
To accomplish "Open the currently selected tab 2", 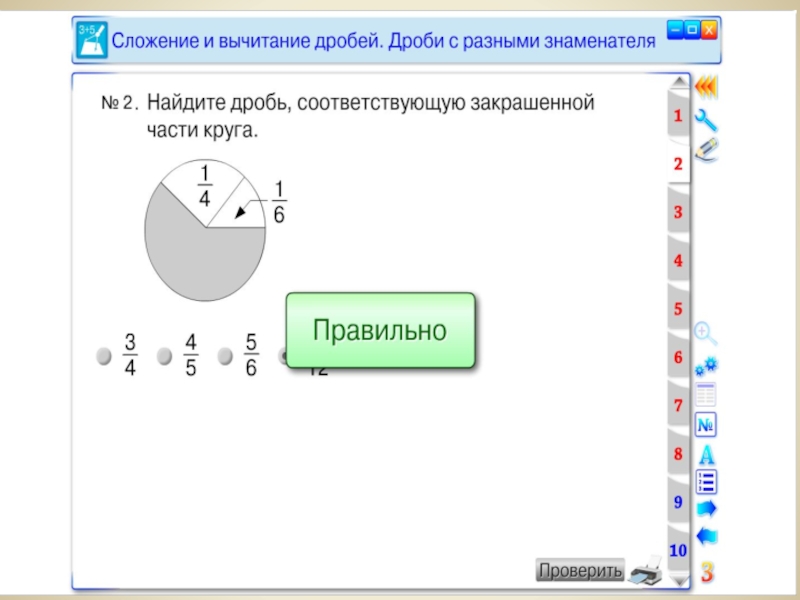I will coord(678,164).
